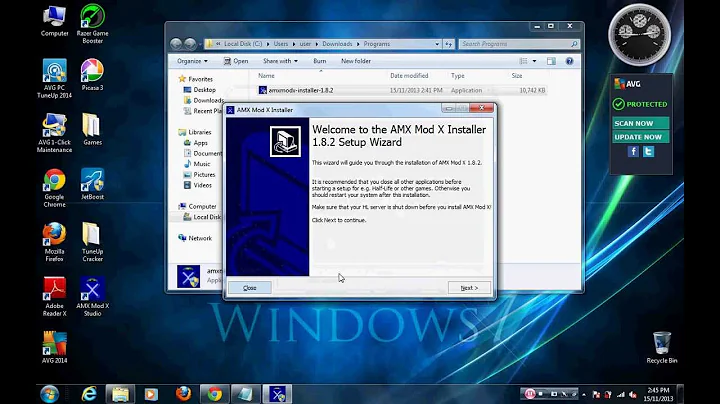
Task: Open Mozilla Firefox desktop shortcut
Action: 54,242
